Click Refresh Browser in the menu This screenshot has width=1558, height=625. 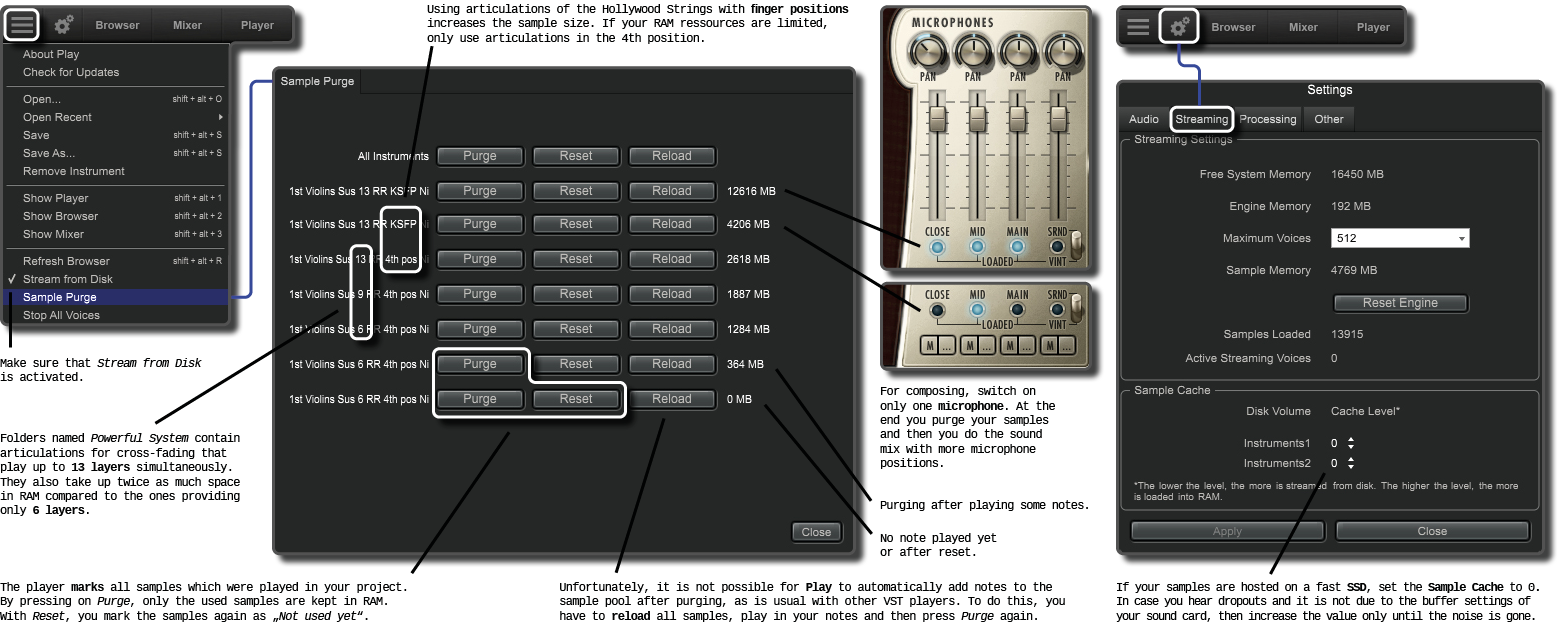click(x=117, y=261)
